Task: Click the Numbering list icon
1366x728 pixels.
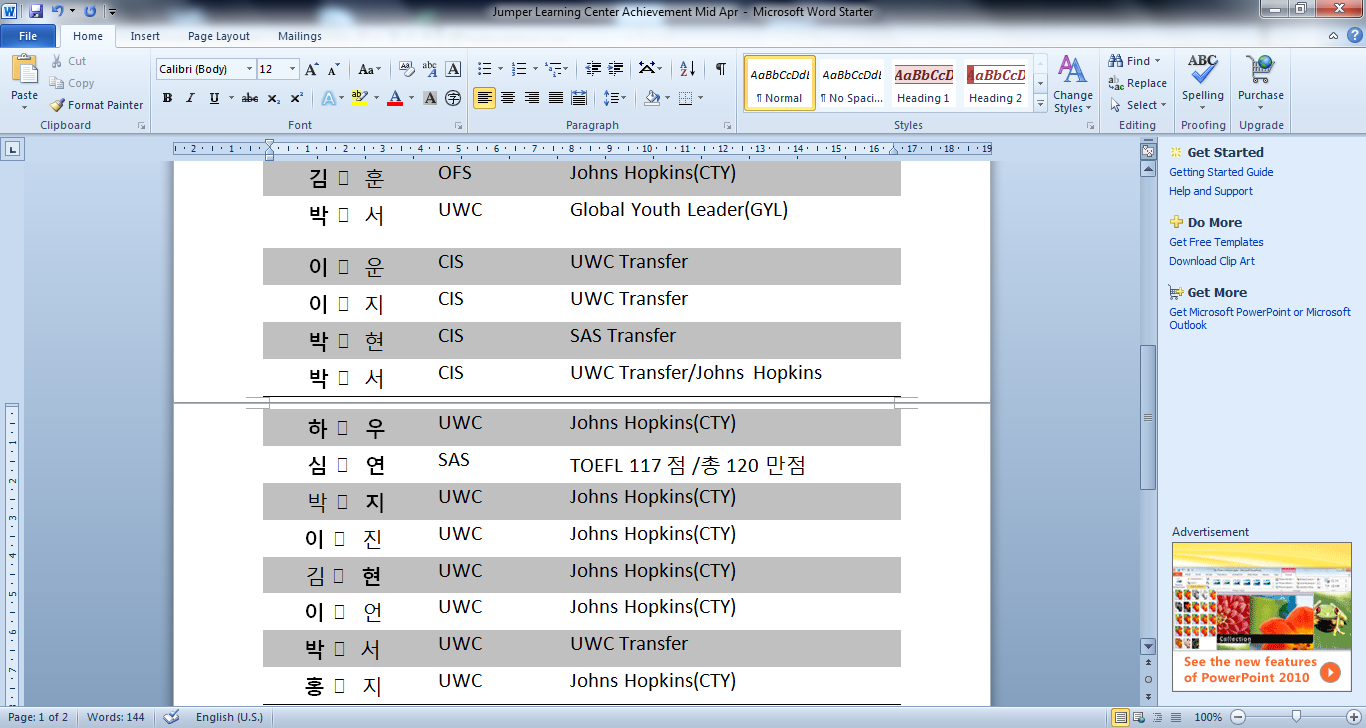Action: point(519,69)
